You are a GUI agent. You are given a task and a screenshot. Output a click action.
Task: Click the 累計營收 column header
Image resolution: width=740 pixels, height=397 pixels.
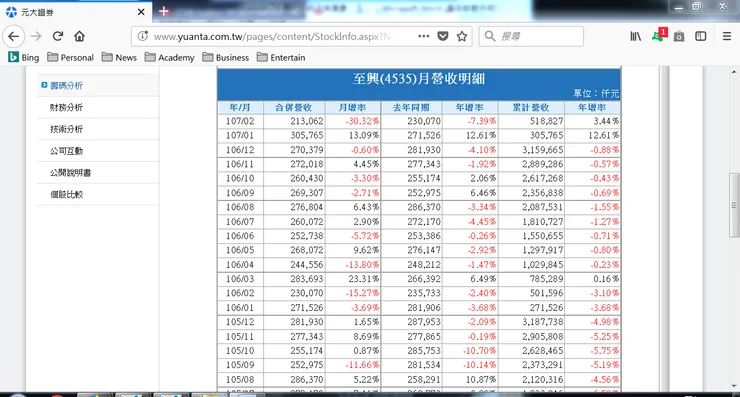coord(531,107)
